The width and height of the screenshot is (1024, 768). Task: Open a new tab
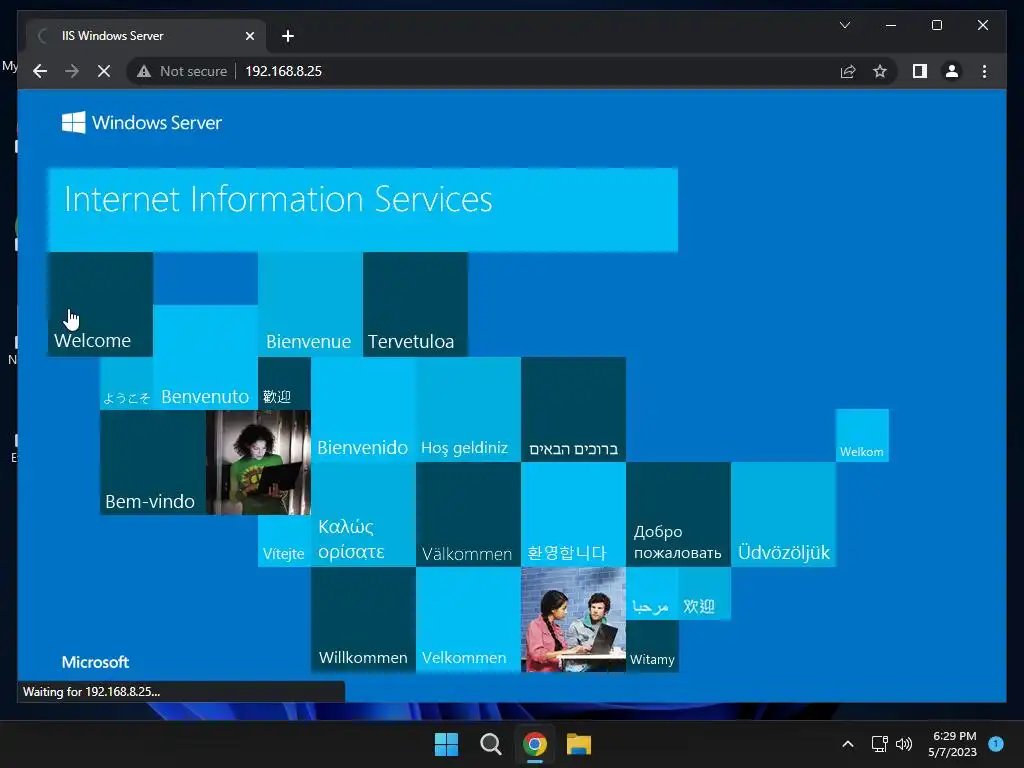288,36
